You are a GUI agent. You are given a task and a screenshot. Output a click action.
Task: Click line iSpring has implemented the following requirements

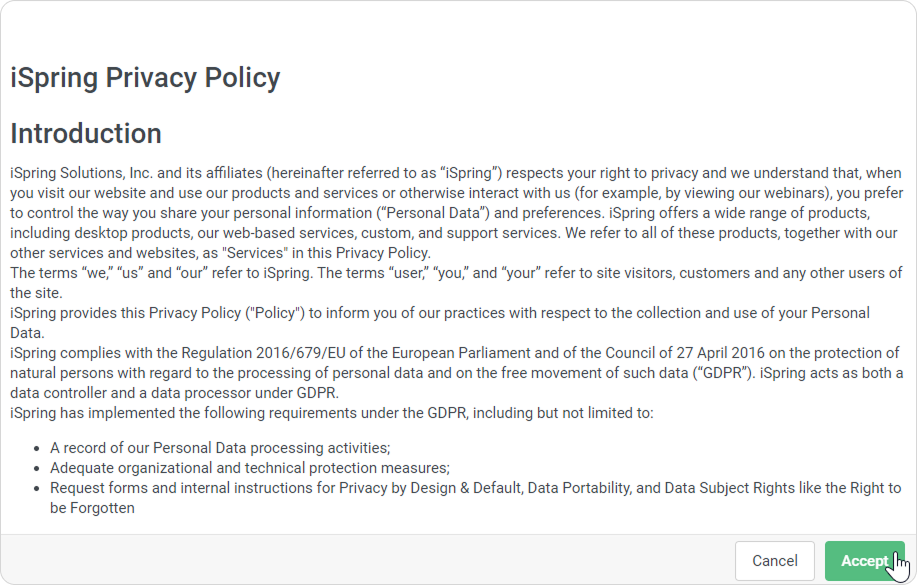pos(332,412)
